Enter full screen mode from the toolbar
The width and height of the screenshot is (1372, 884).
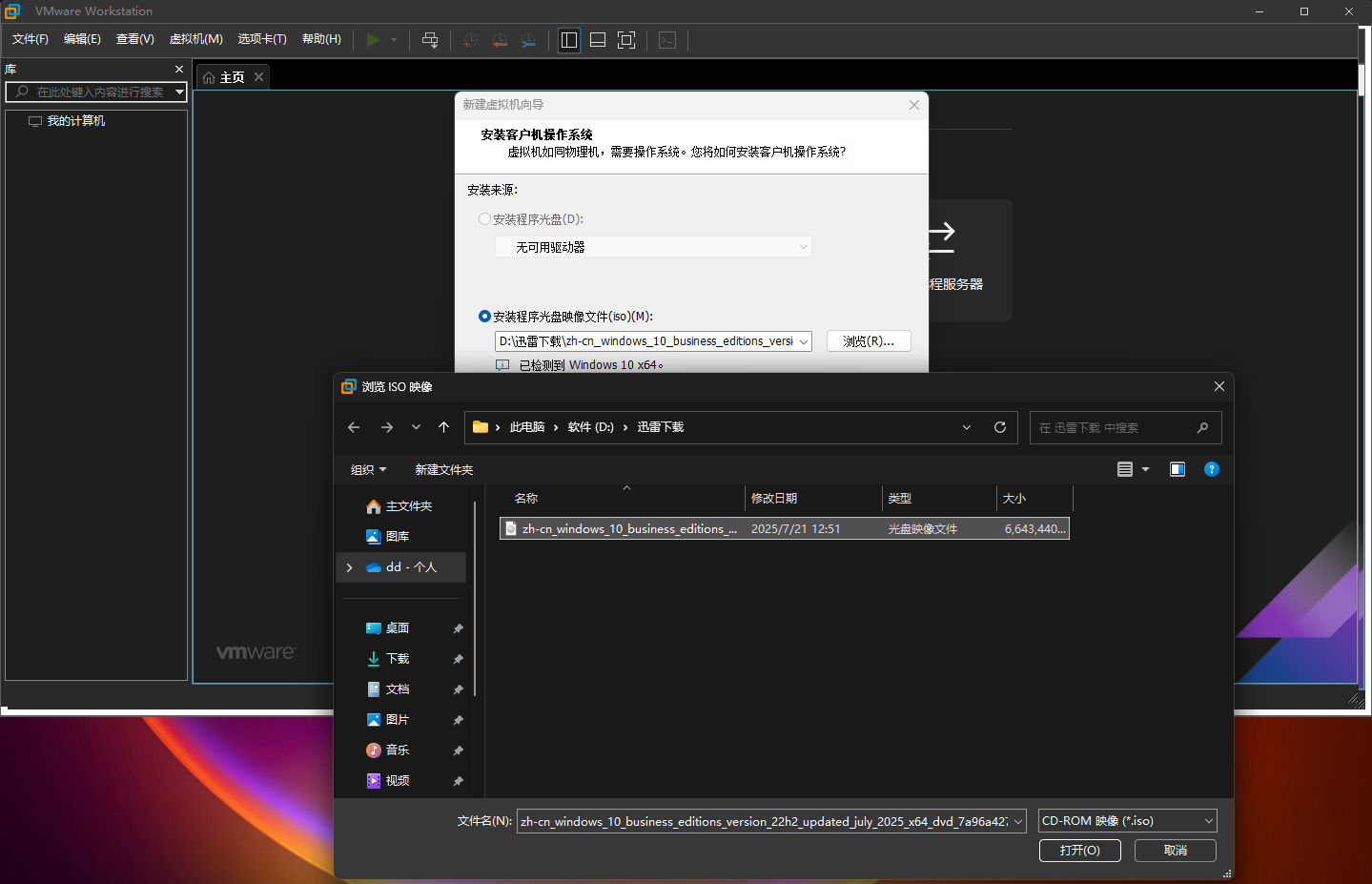click(626, 40)
